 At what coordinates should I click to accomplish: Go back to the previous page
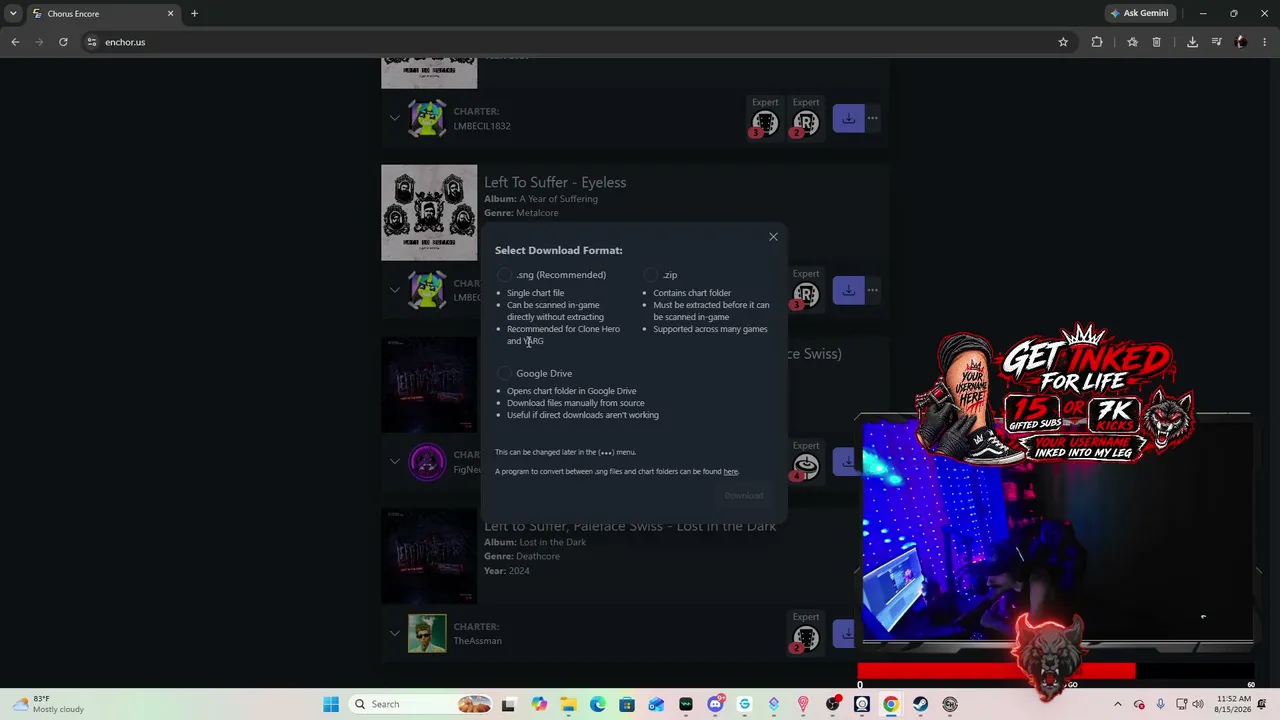click(15, 42)
